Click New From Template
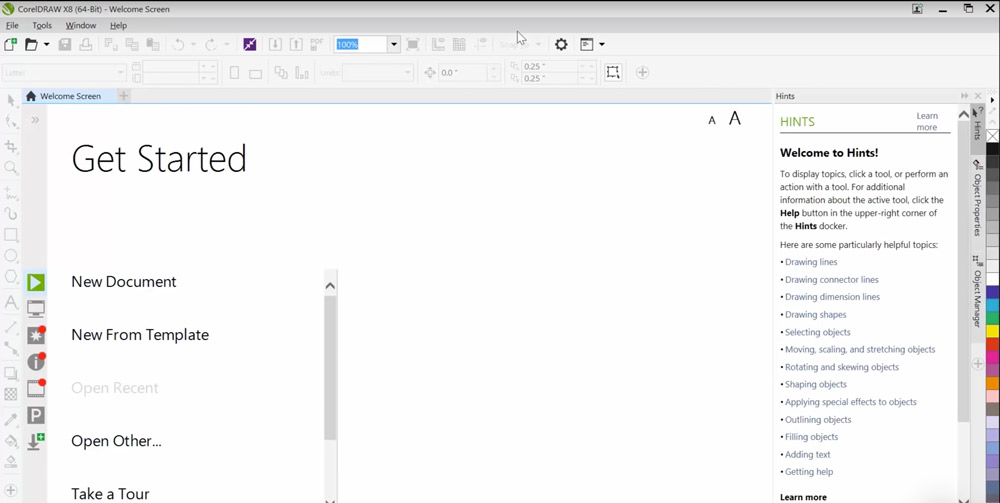 pos(140,335)
